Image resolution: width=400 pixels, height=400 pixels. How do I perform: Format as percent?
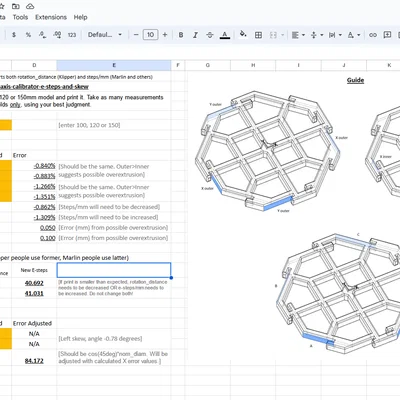(x=28, y=35)
